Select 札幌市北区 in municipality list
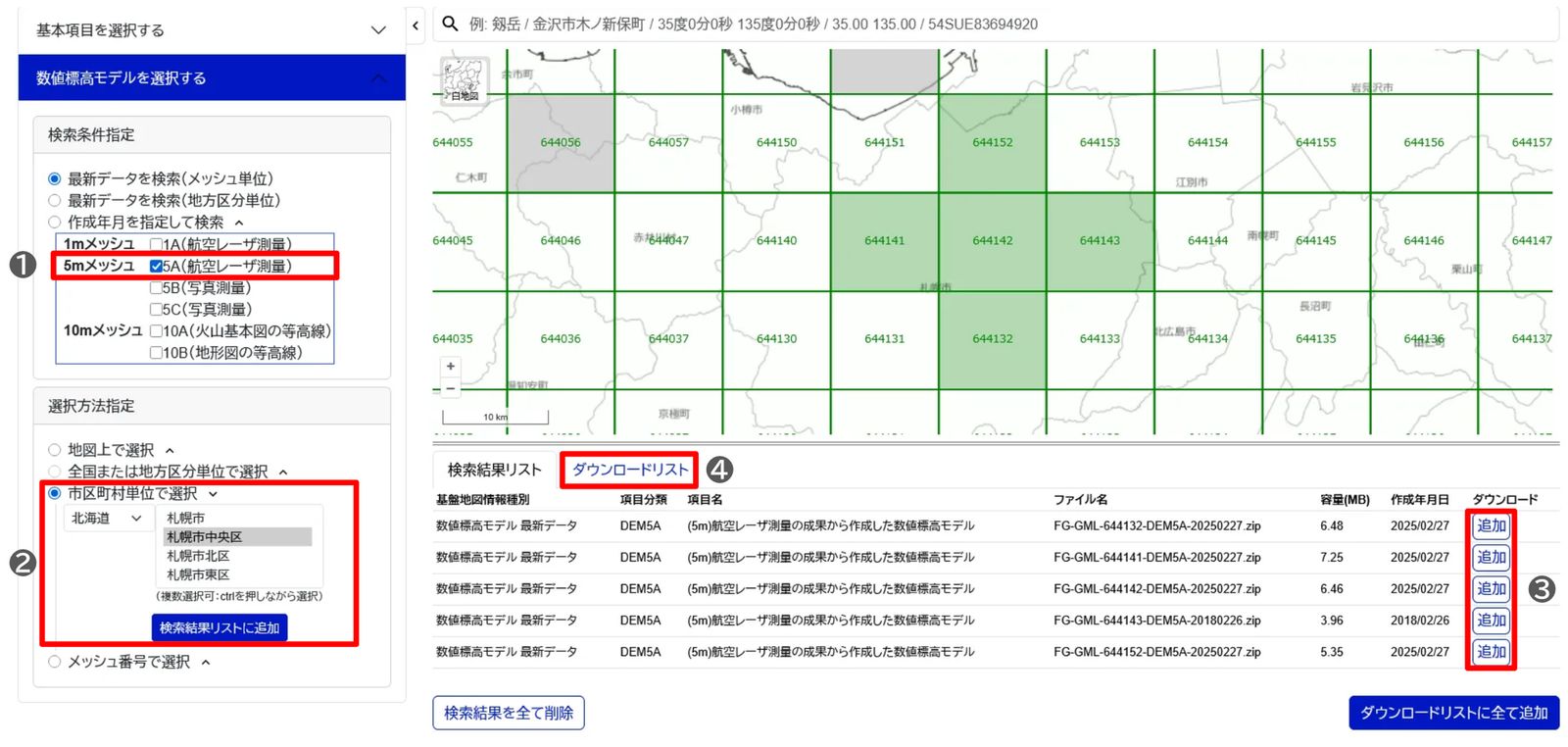 click(237, 556)
